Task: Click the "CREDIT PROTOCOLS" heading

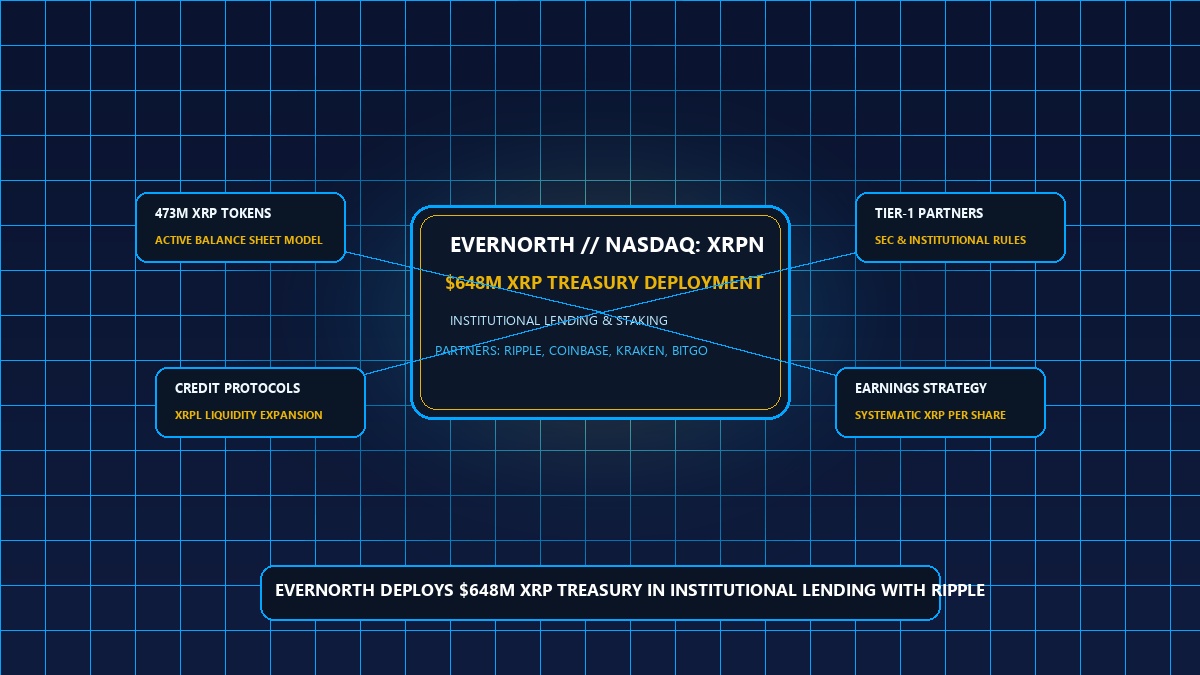Action: (237, 388)
